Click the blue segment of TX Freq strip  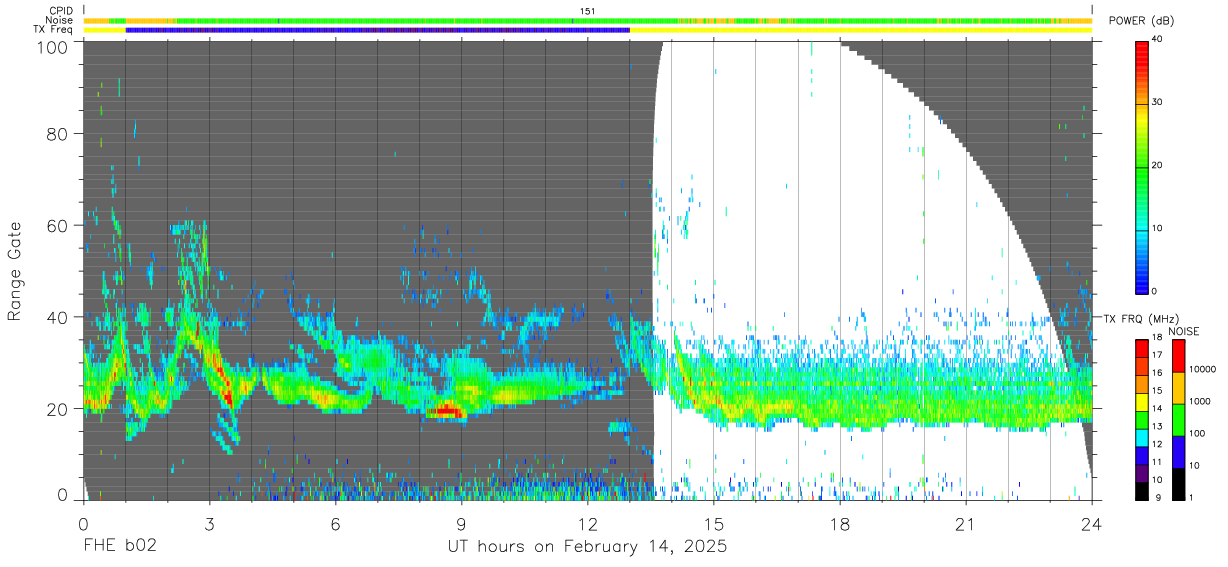tap(378, 30)
